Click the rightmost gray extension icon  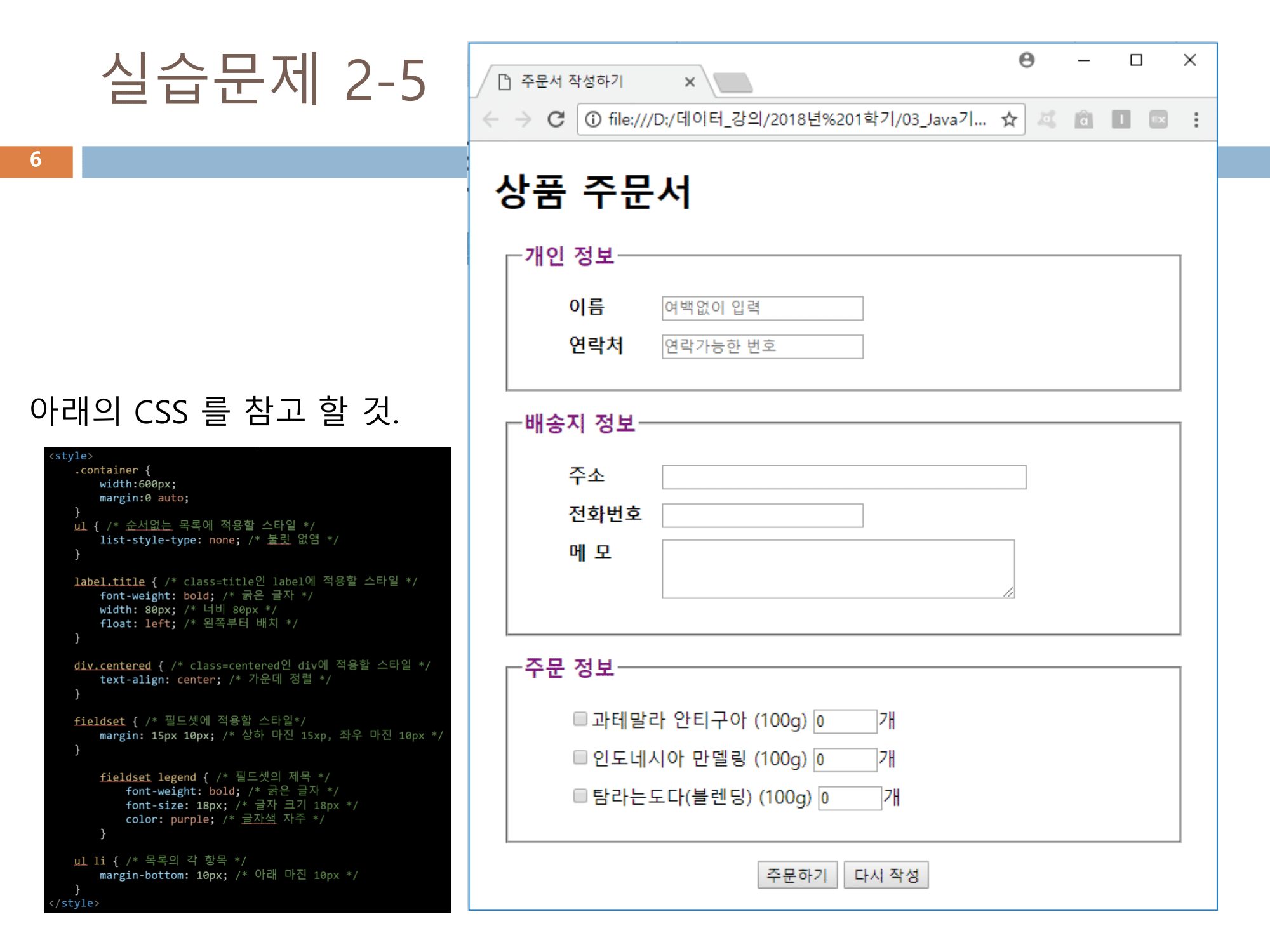click(x=1159, y=119)
